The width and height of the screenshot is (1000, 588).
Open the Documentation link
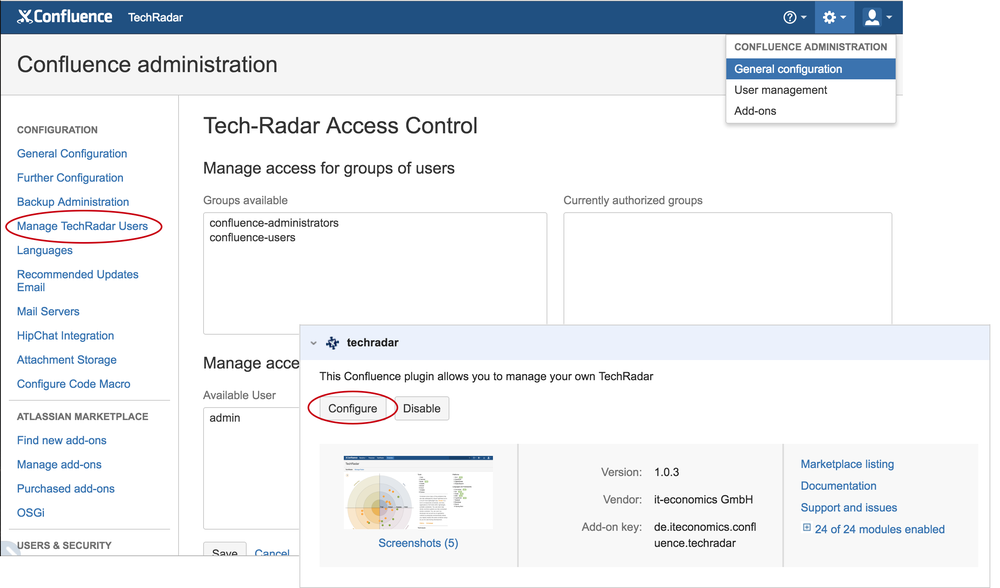tap(838, 486)
